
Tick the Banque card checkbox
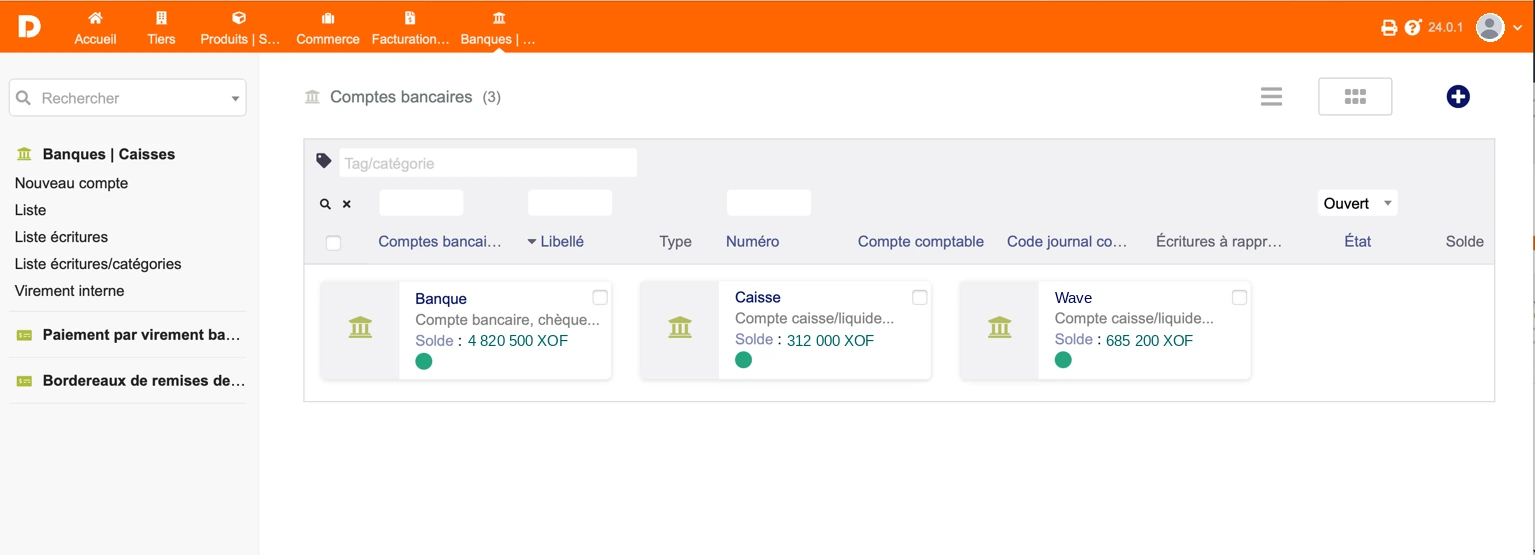(600, 297)
